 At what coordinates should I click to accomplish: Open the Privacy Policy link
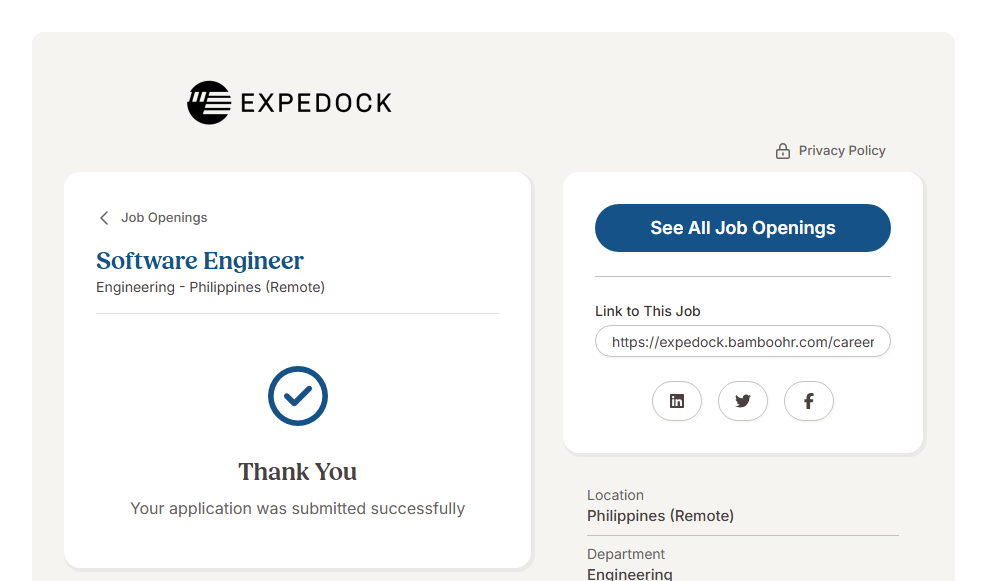842,151
